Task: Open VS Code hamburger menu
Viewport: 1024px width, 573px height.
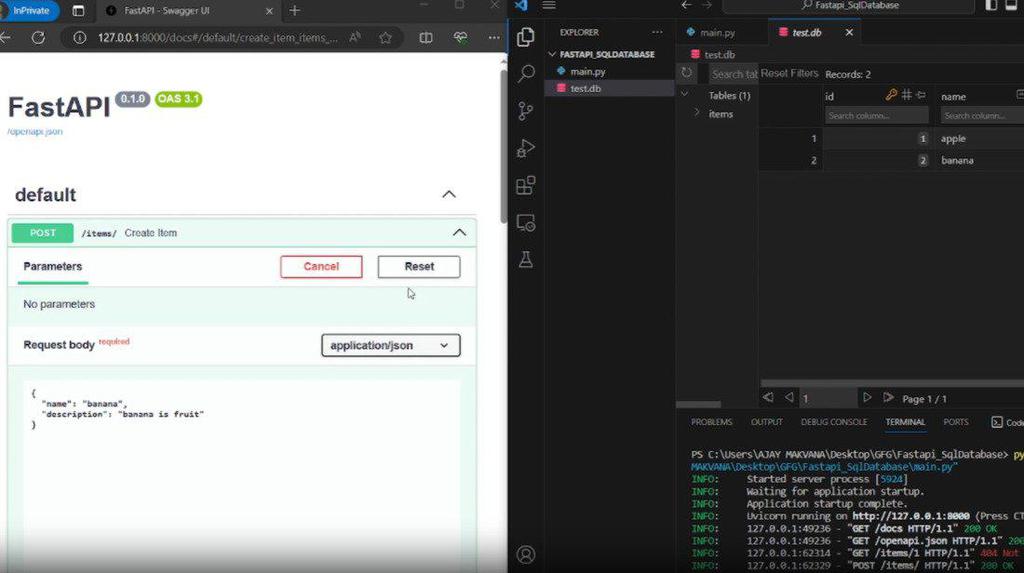Action: tap(549, 5)
